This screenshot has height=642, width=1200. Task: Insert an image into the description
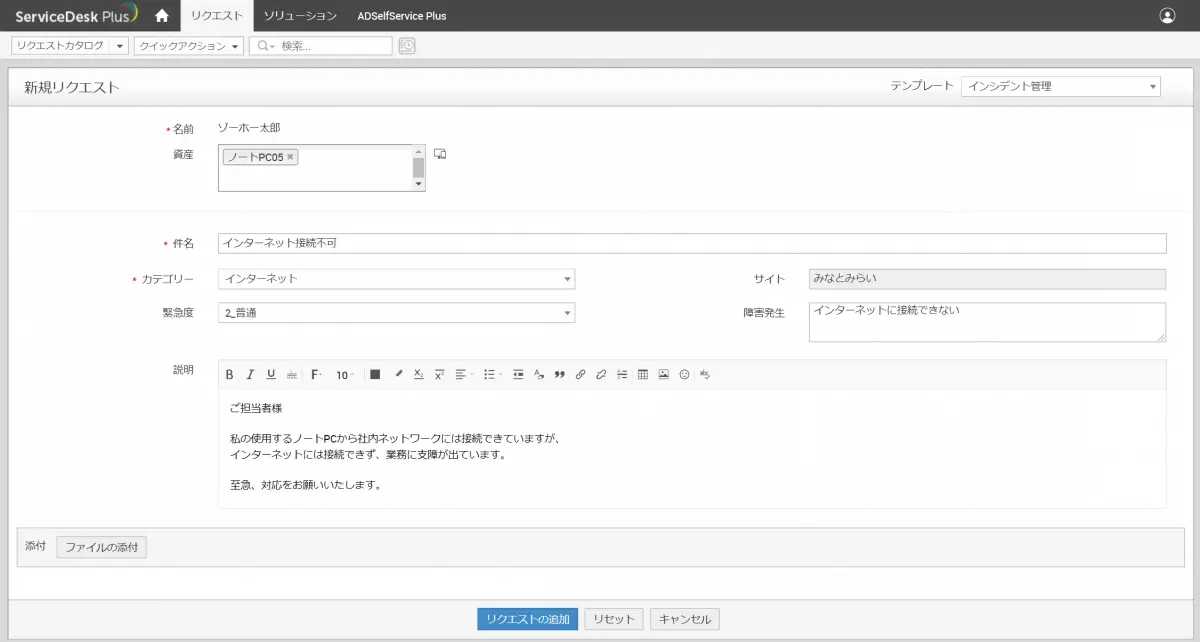coord(664,375)
